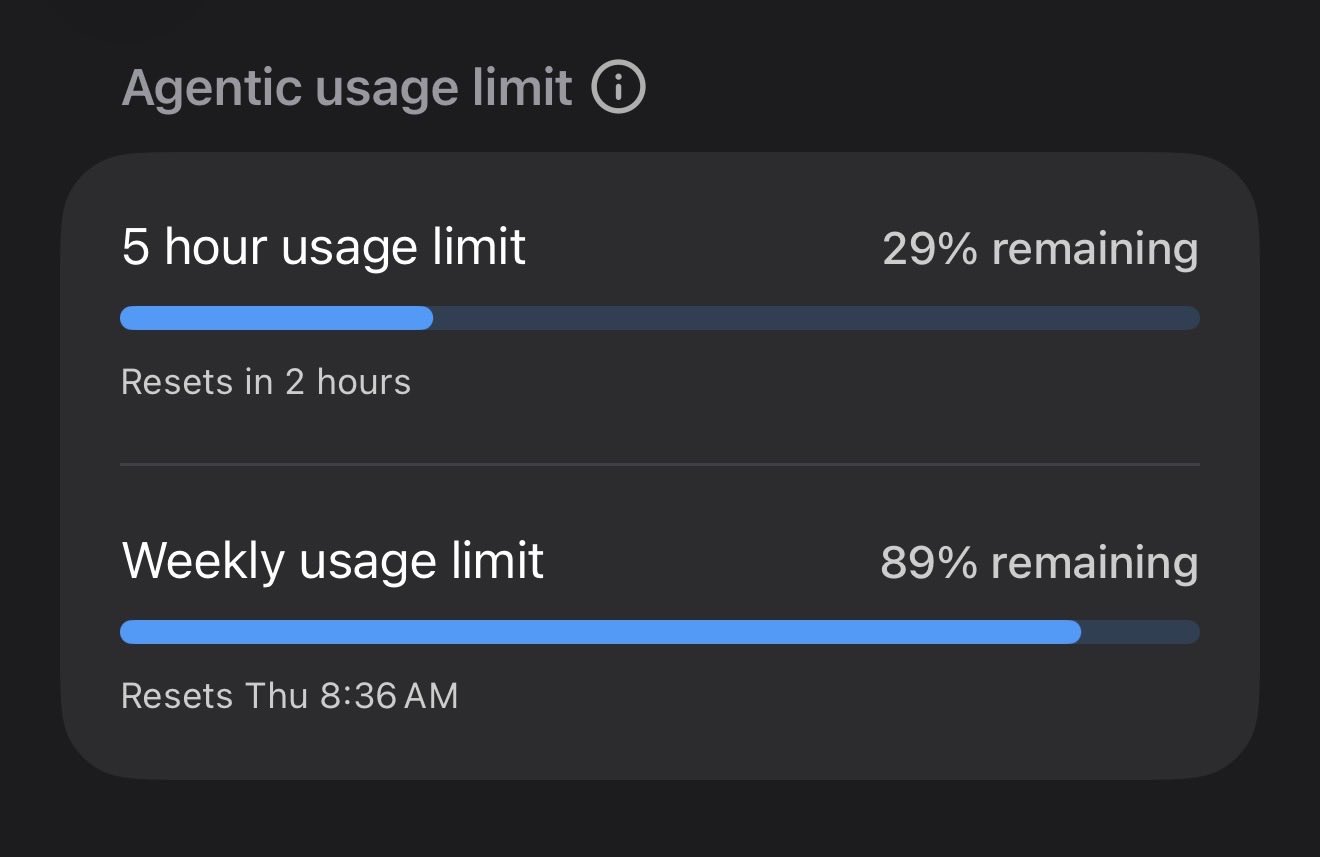Click the filled part of 5 hour bar

coord(276,318)
